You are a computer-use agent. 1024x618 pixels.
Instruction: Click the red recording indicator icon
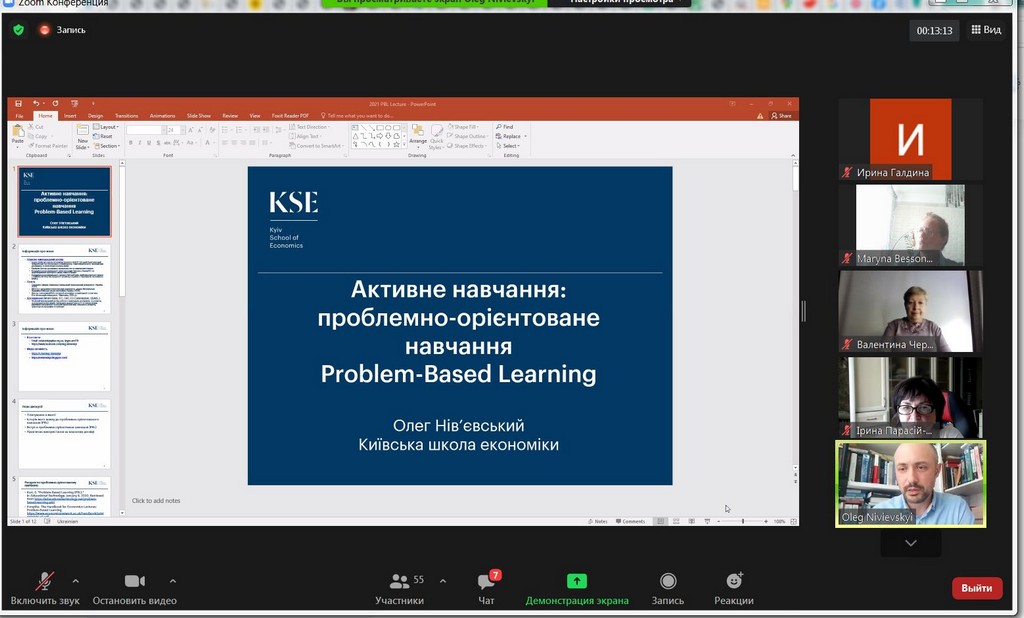pos(44,30)
